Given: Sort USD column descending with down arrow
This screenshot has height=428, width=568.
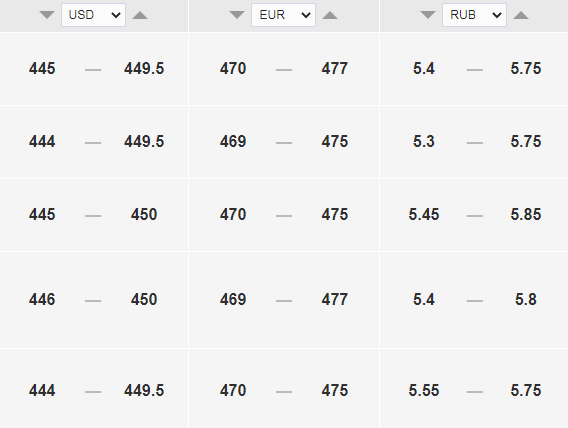Looking at the screenshot, I should (x=47, y=15).
